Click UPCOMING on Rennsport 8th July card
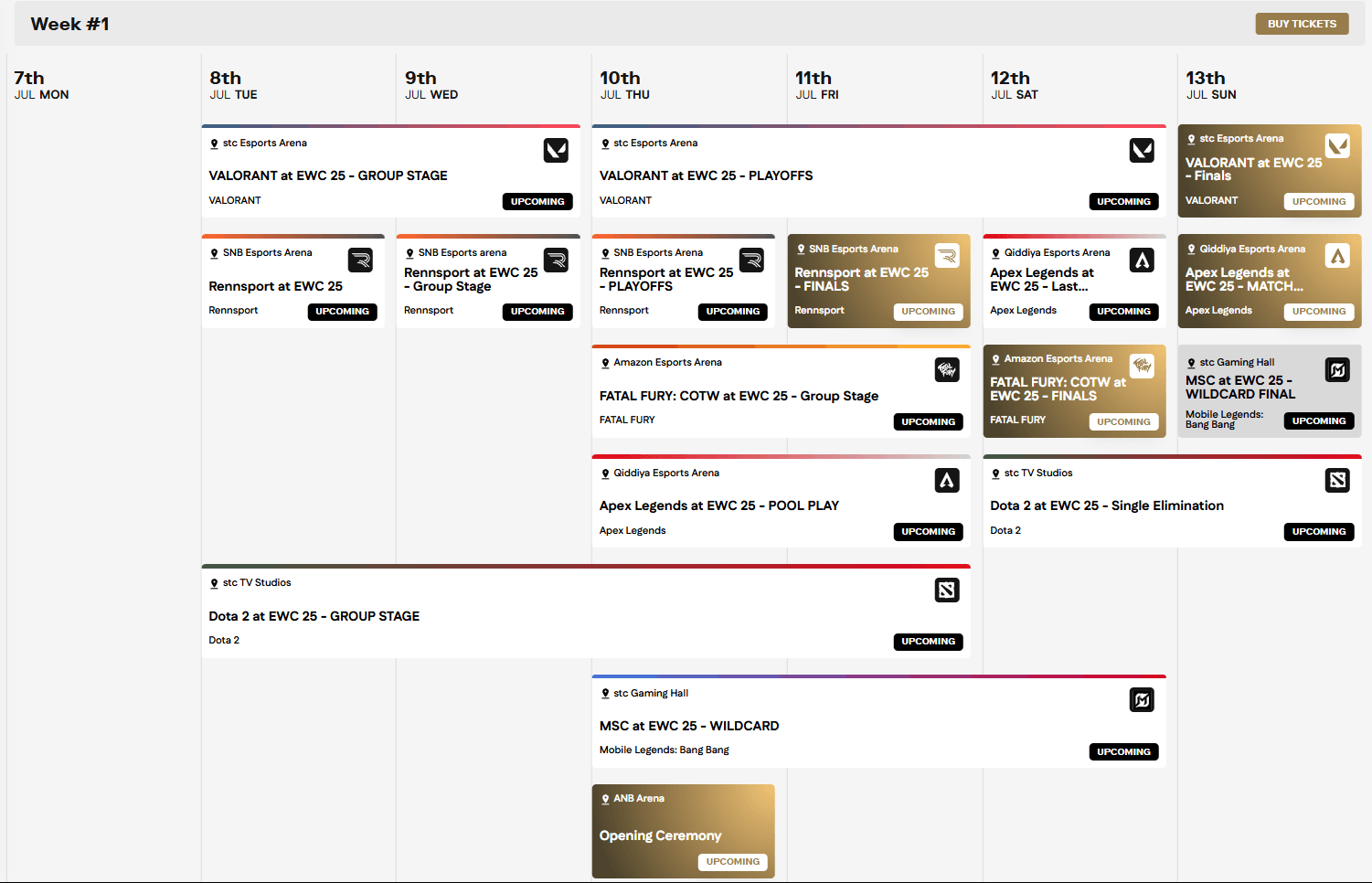1372x883 pixels. tap(342, 312)
